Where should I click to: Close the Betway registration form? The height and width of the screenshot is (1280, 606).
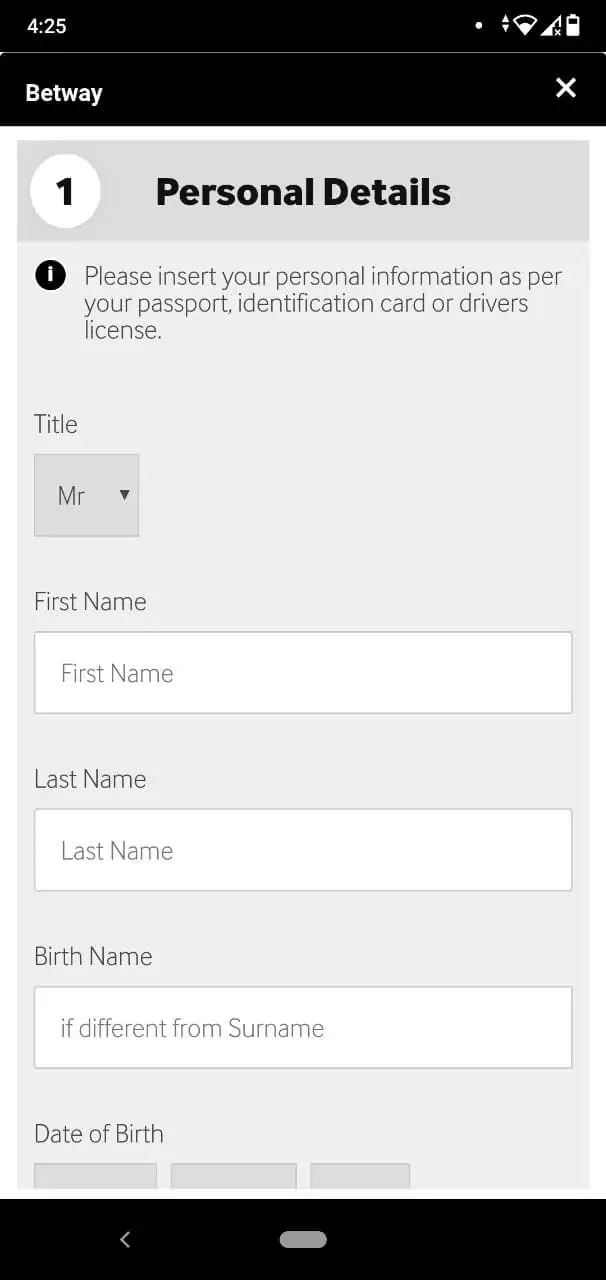point(566,88)
